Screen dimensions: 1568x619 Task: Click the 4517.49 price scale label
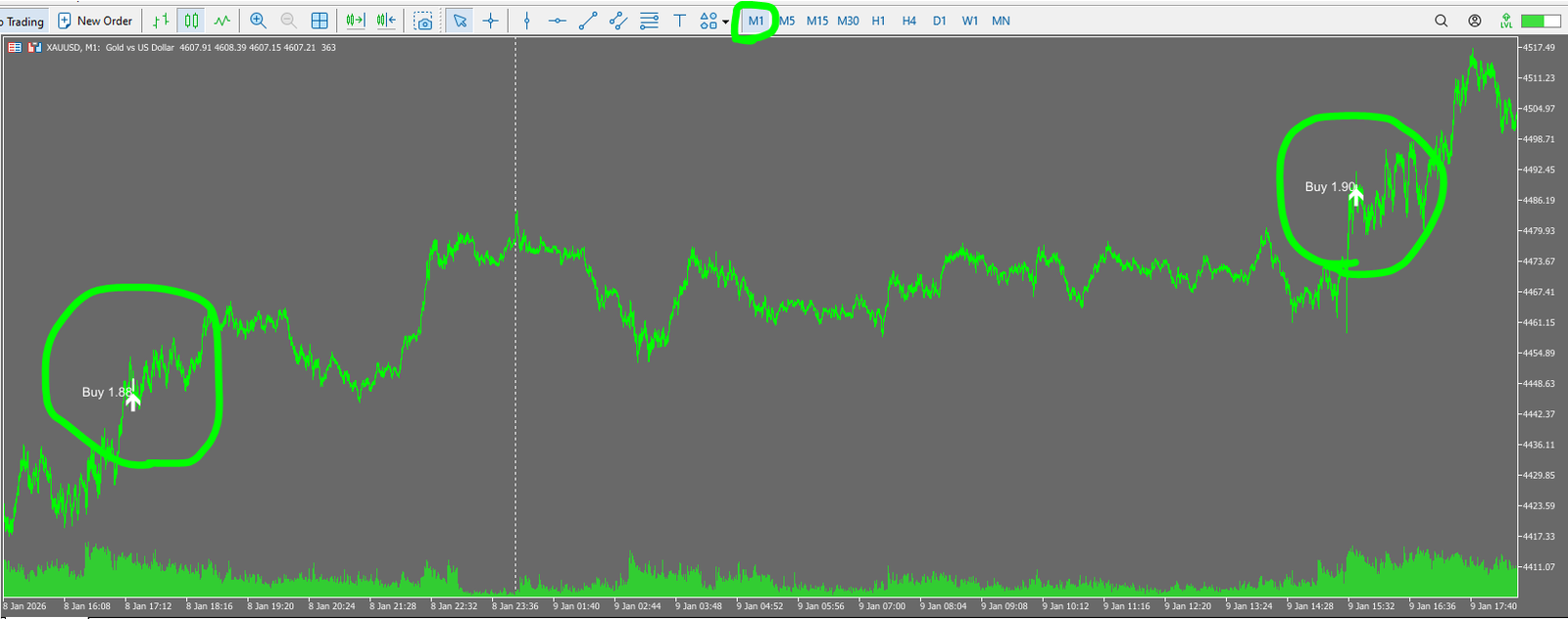1539,47
